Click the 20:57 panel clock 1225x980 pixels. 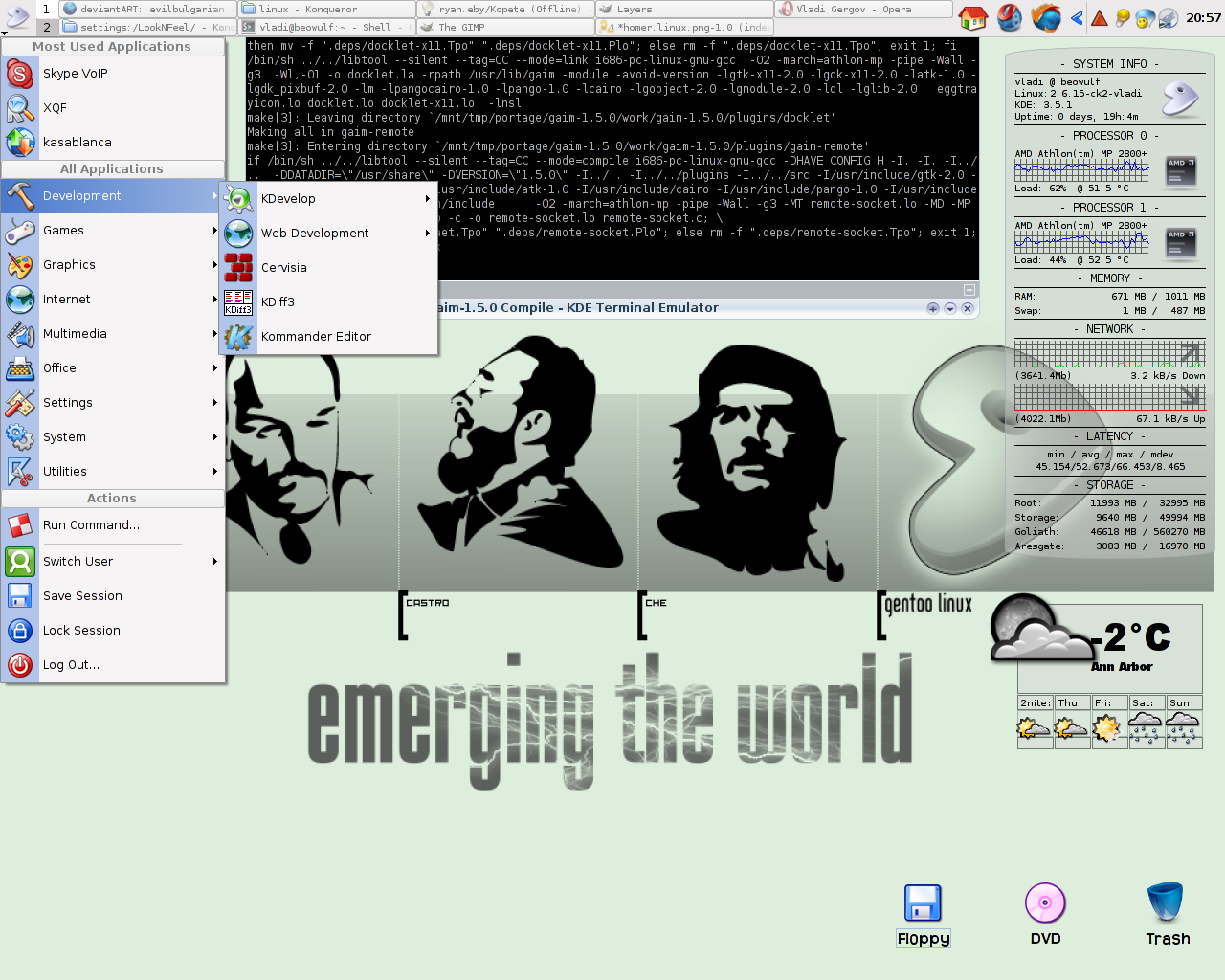coord(1203,17)
